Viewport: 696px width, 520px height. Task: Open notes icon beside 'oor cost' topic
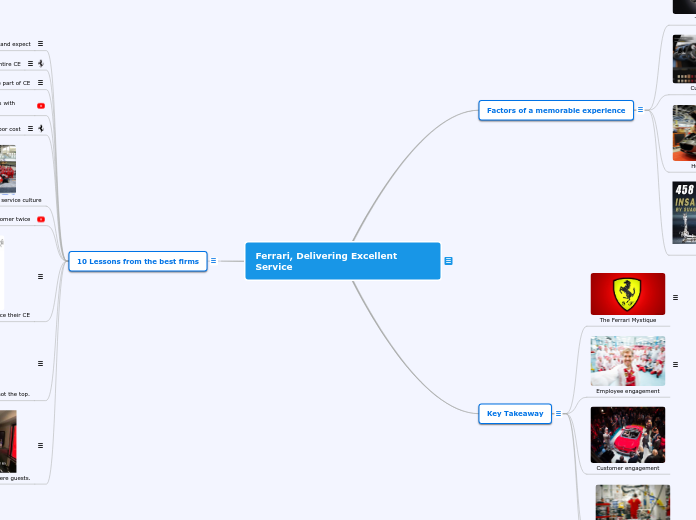(x=30, y=128)
